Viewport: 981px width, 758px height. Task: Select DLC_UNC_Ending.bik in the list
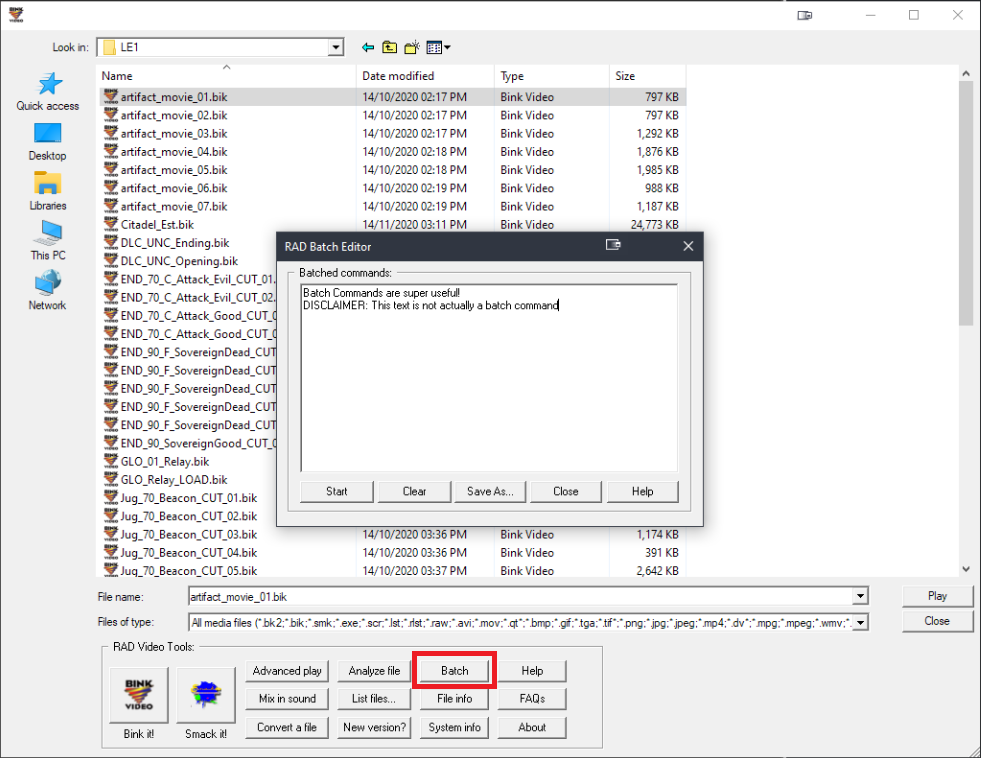175,243
